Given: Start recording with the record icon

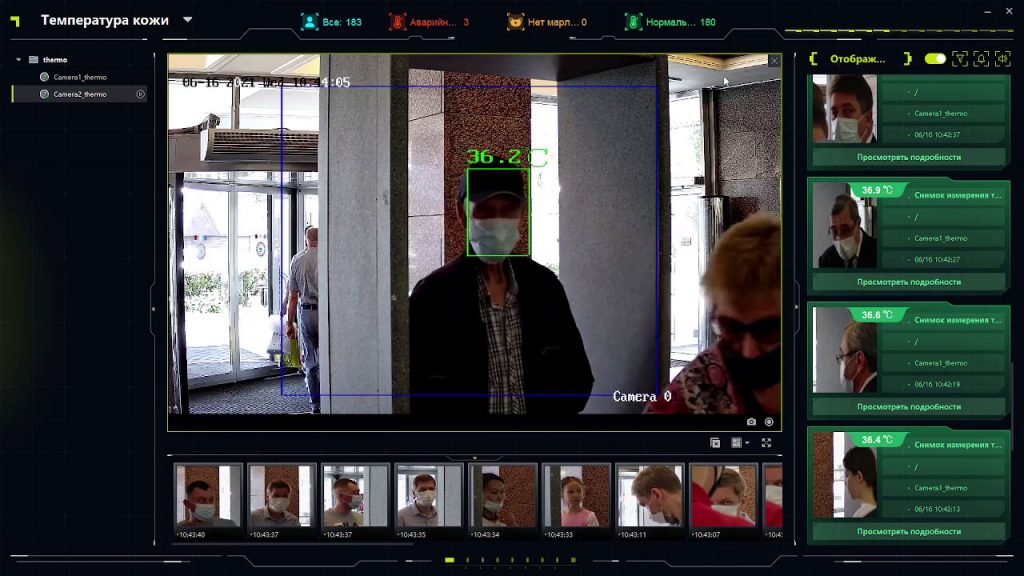Looking at the screenshot, I should click(769, 422).
